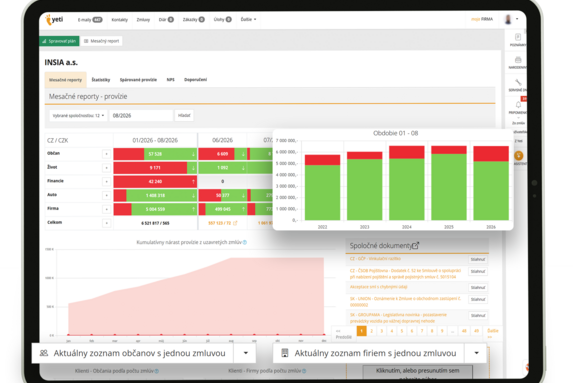
Task: Open the Vybrané spoločnosti: 12 dropdown
Action: (78, 115)
